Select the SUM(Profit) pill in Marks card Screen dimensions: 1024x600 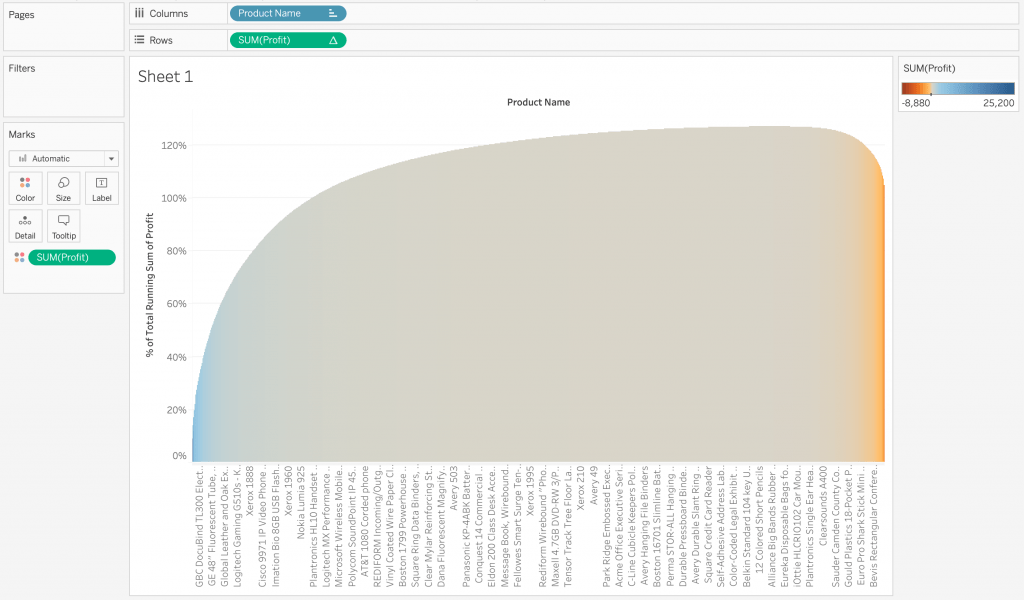tap(72, 258)
